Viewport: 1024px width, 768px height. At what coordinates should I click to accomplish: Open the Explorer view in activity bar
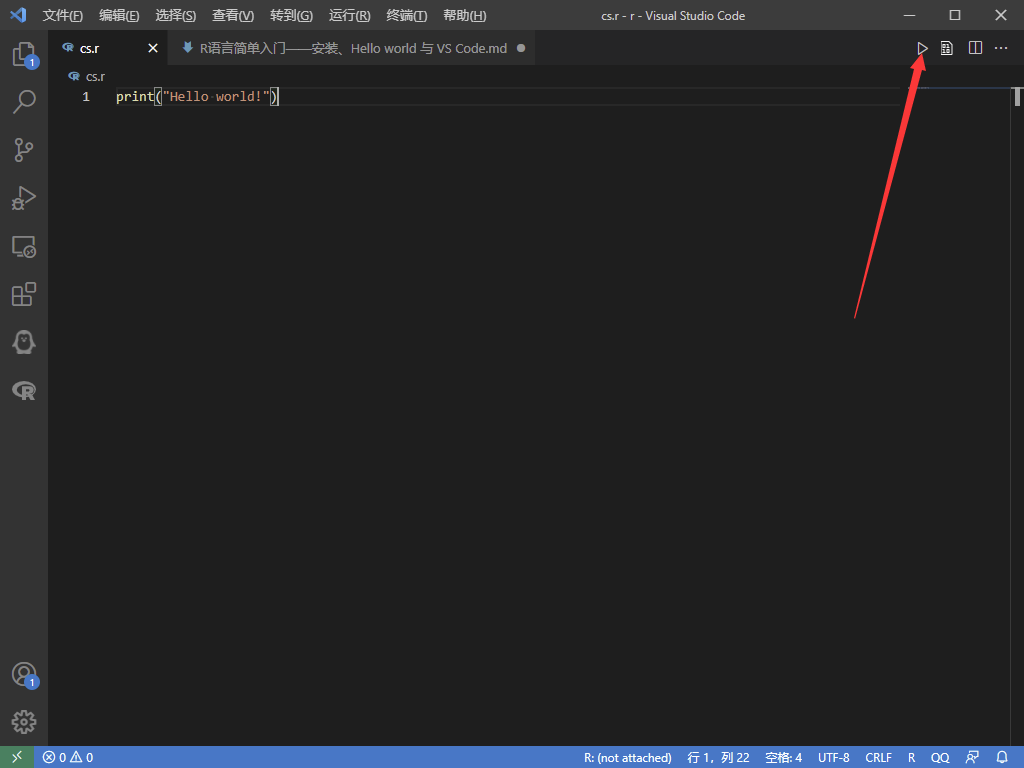(x=23, y=54)
